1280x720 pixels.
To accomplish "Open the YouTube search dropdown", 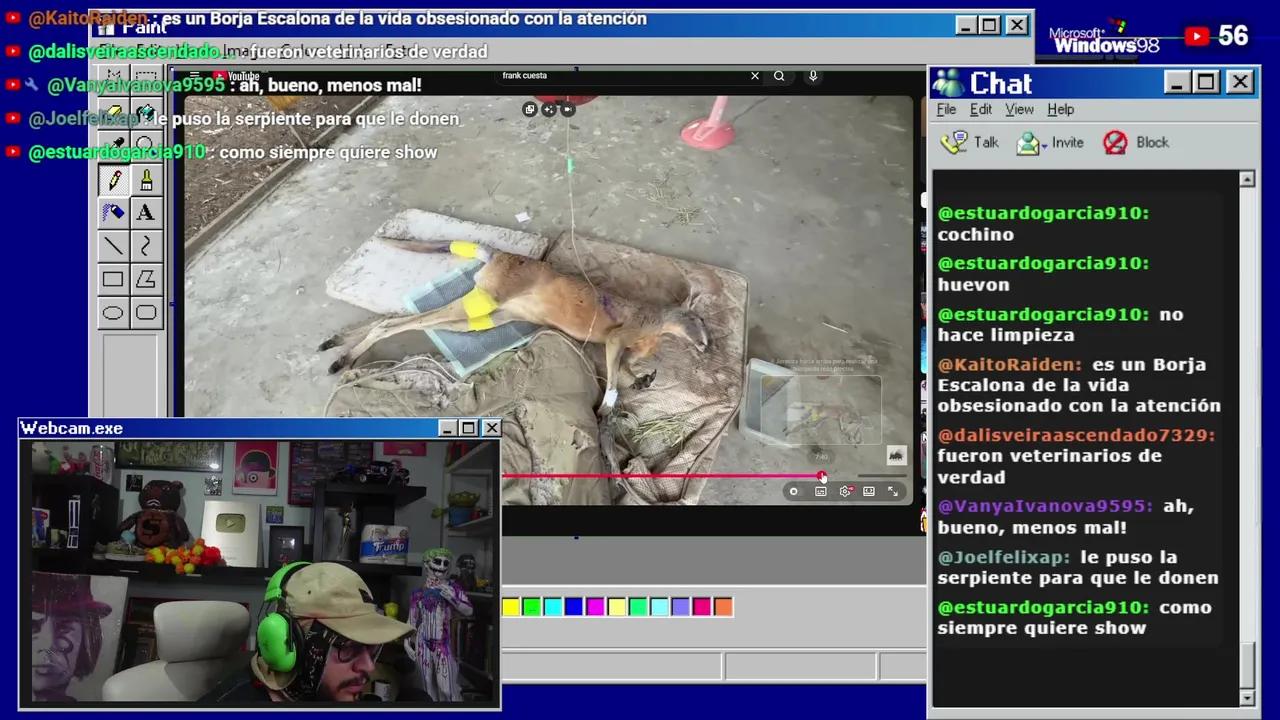I will tap(779, 75).
